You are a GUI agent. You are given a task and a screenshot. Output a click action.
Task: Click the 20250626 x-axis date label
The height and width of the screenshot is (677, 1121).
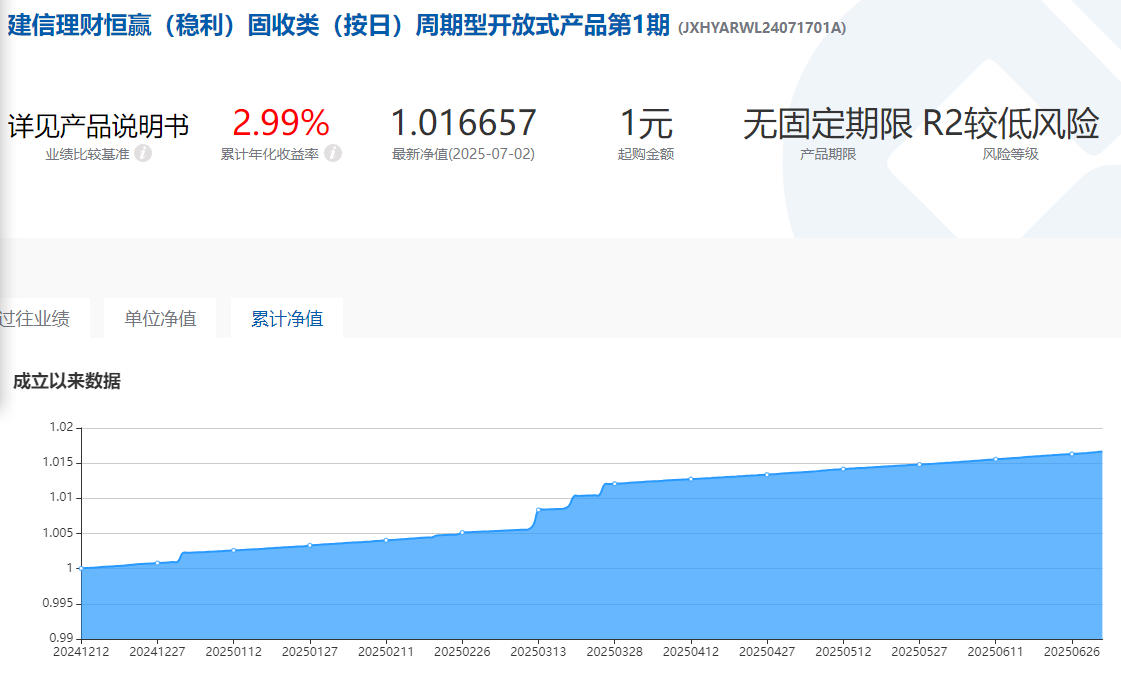[x=1072, y=652]
